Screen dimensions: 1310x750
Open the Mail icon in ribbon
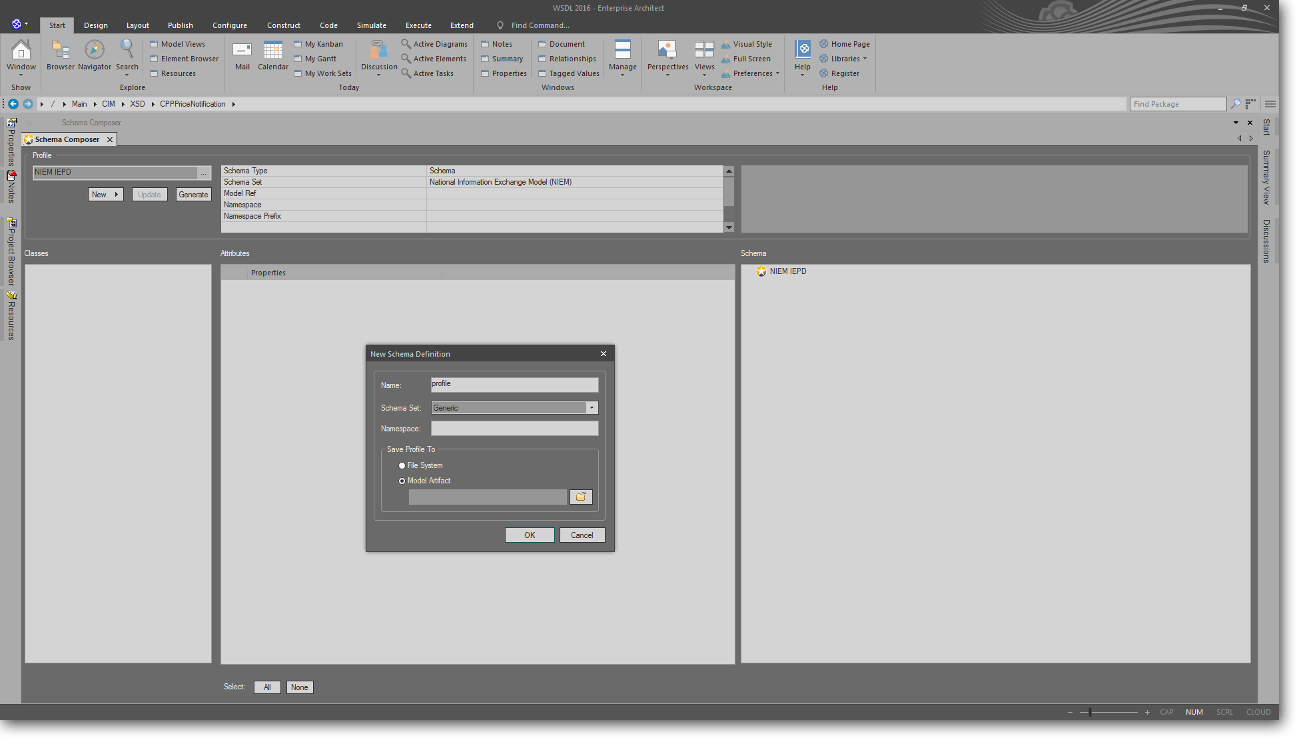click(x=242, y=51)
